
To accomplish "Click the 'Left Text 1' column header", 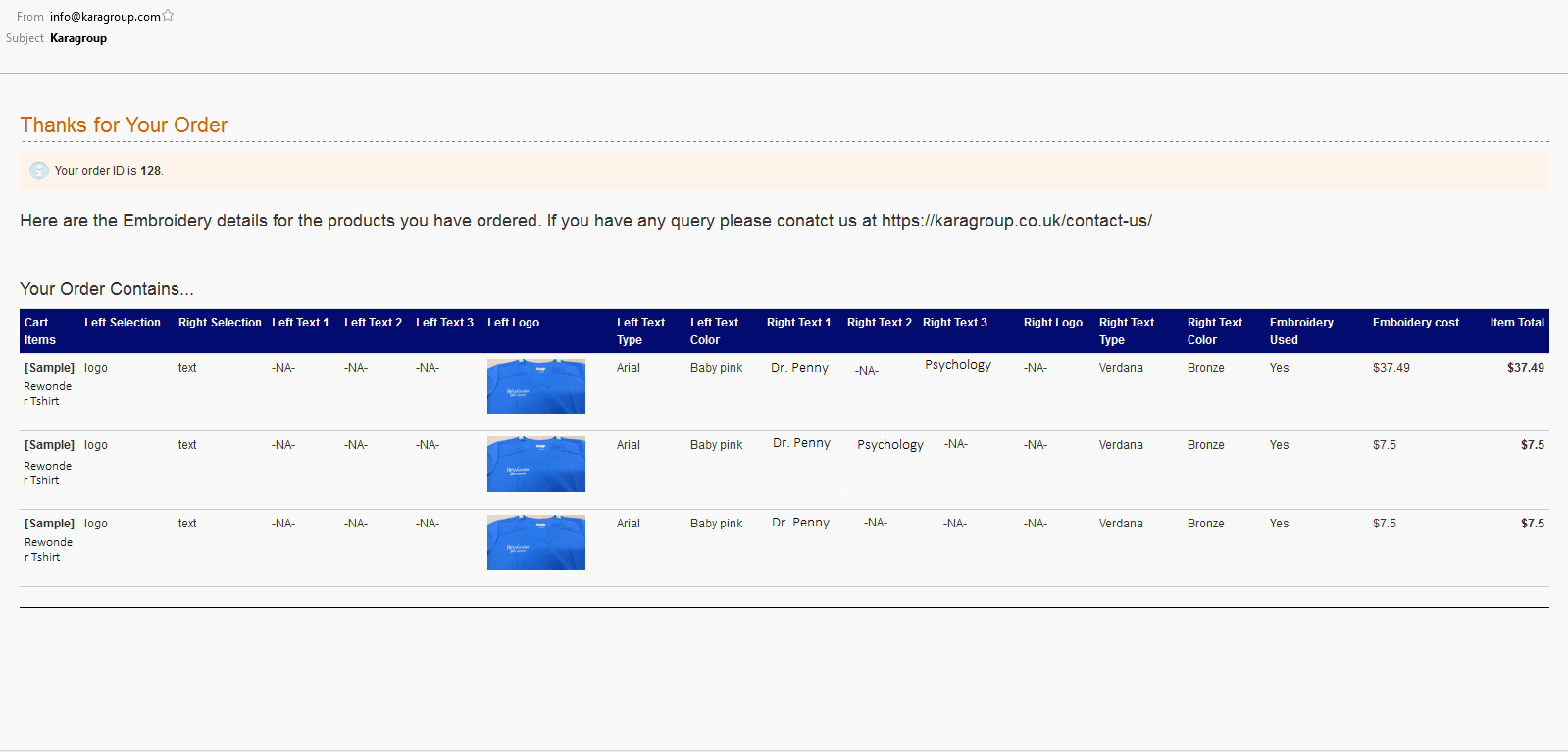I will coord(300,323).
